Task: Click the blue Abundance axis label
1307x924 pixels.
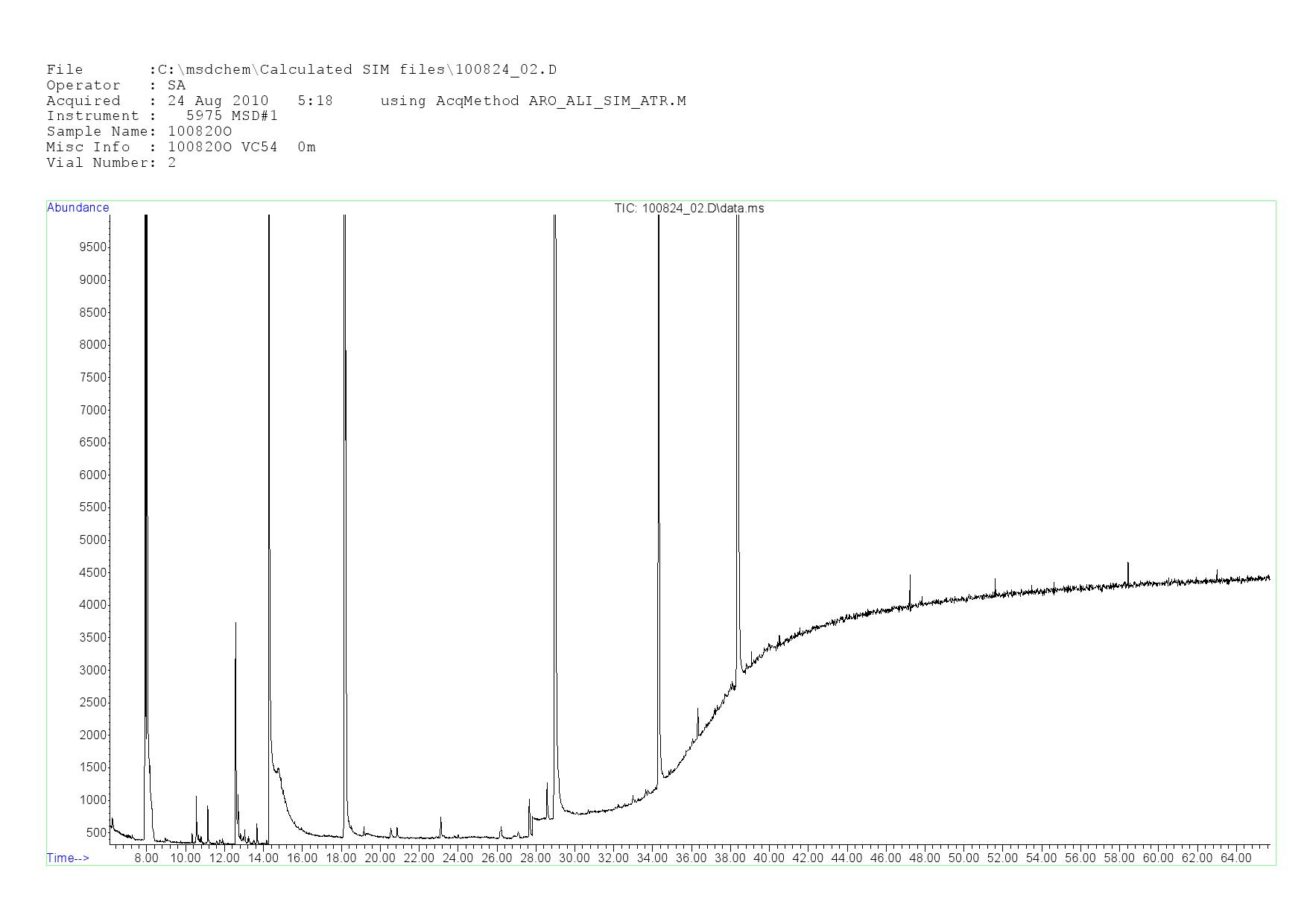Action: [77, 208]
